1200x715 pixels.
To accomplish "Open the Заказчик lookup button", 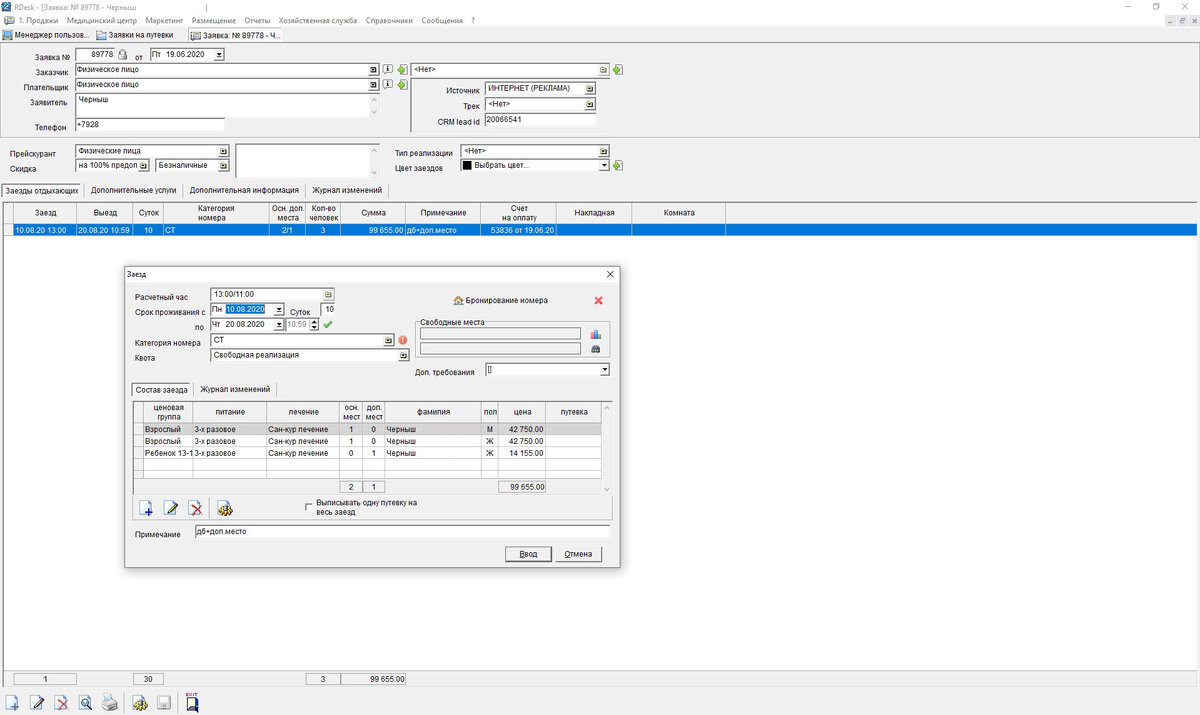I will [x=374, y=70].
